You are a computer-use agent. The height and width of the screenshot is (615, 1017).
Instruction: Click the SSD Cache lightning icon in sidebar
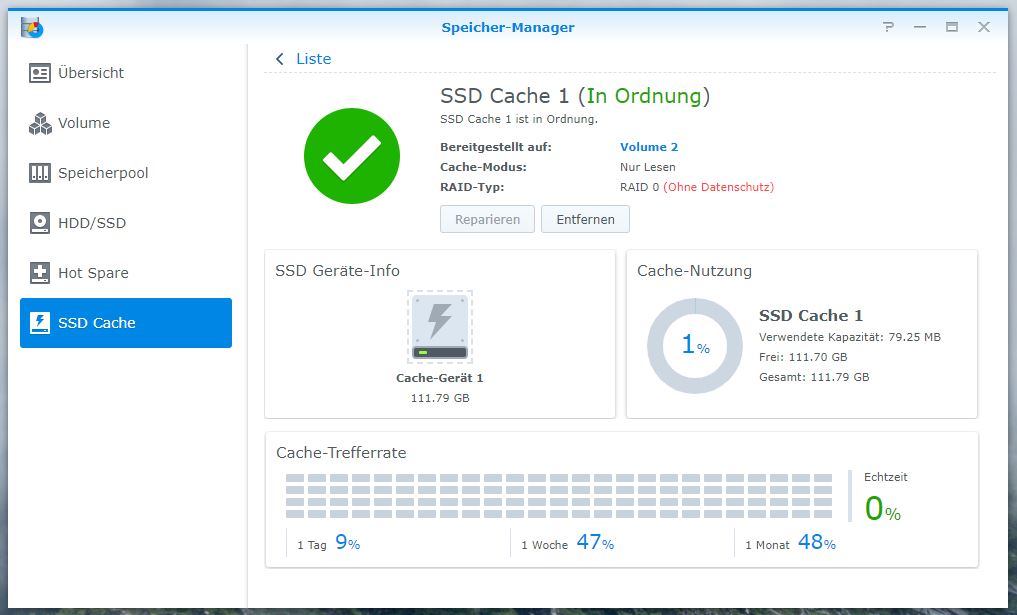click(x=40, y=323)
